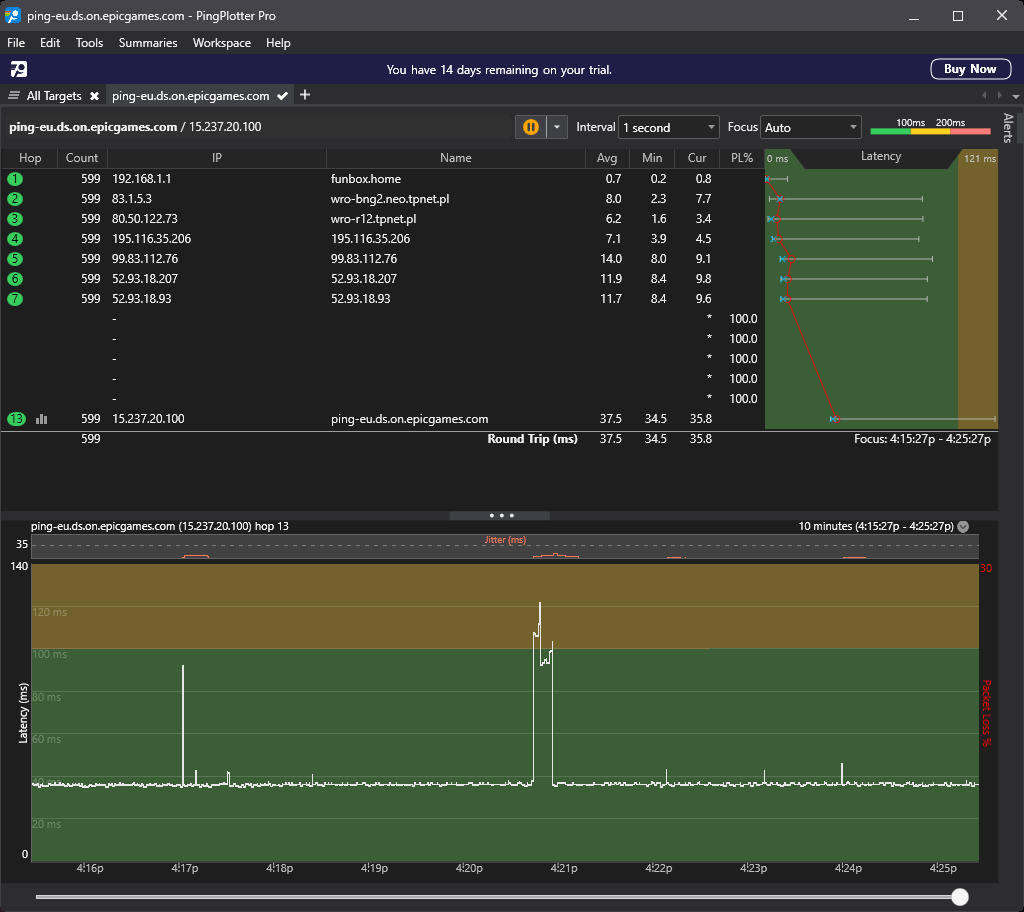1024x912 pixels.
Task: Select hop 7 green circle icon
Action: click(14, 299)
